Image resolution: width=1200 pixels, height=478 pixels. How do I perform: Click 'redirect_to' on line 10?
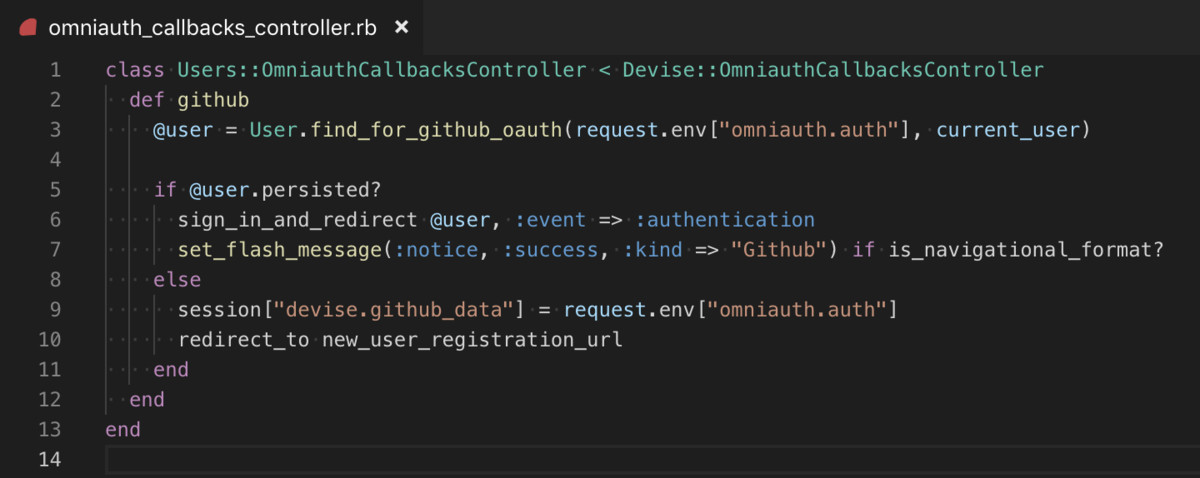[243, 340]
